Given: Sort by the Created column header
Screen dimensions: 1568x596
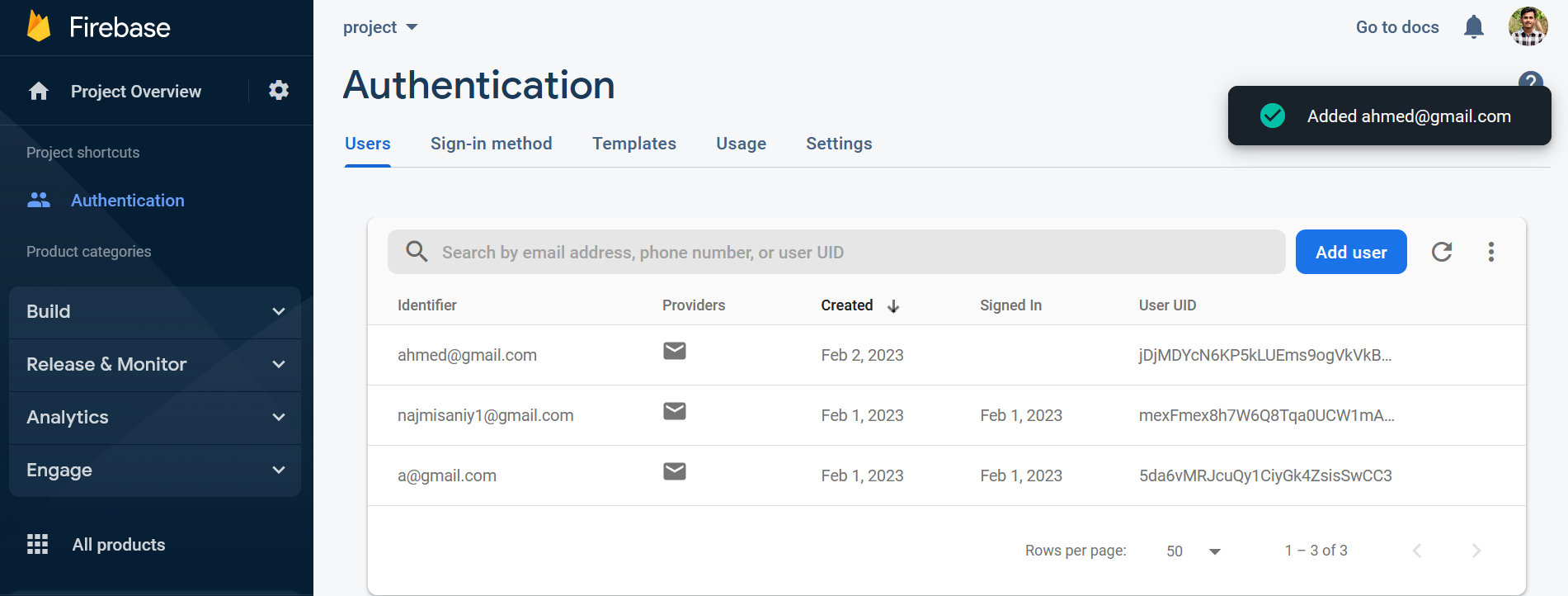Looking at the screenshot, I should coord(847,305).
